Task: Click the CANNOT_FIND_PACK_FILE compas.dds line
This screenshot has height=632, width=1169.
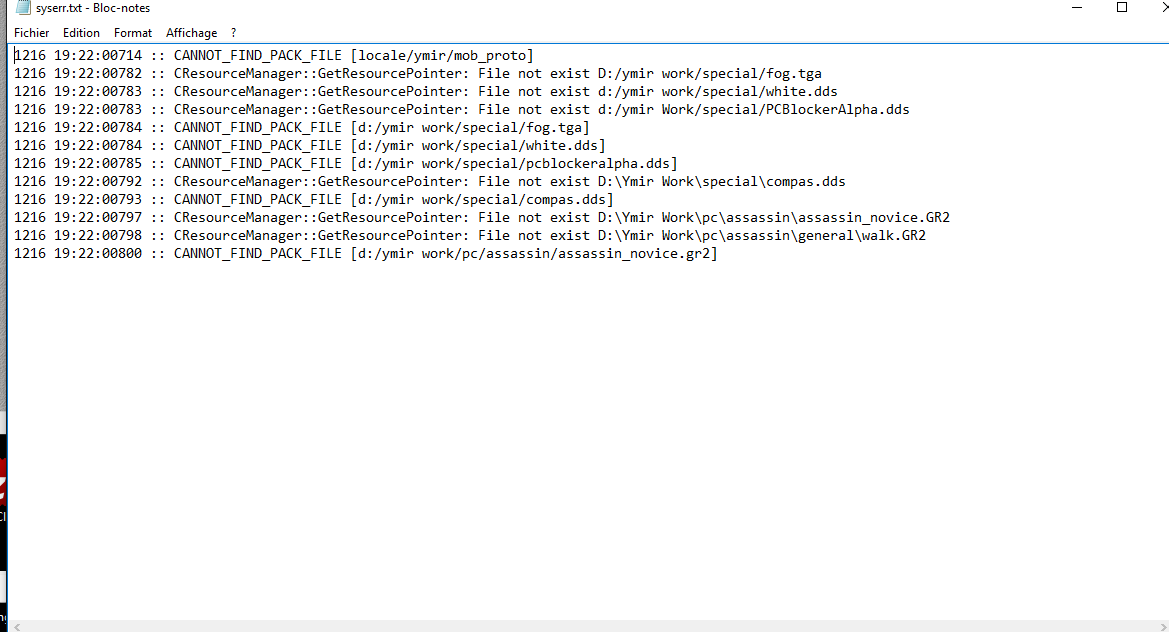Action: click(x=313, y=199)
